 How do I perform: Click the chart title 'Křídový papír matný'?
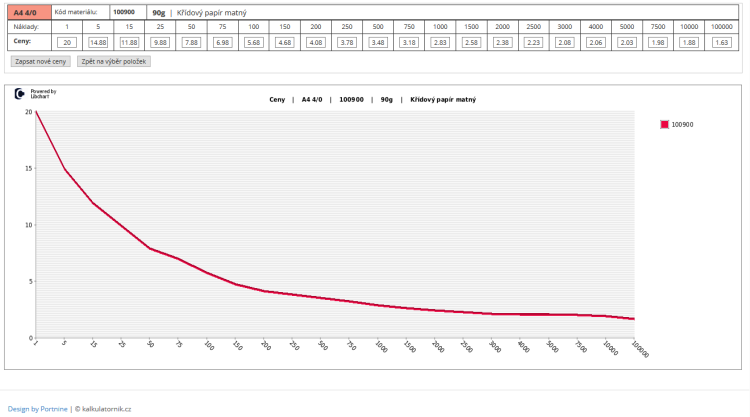click(x=443, y=99)
